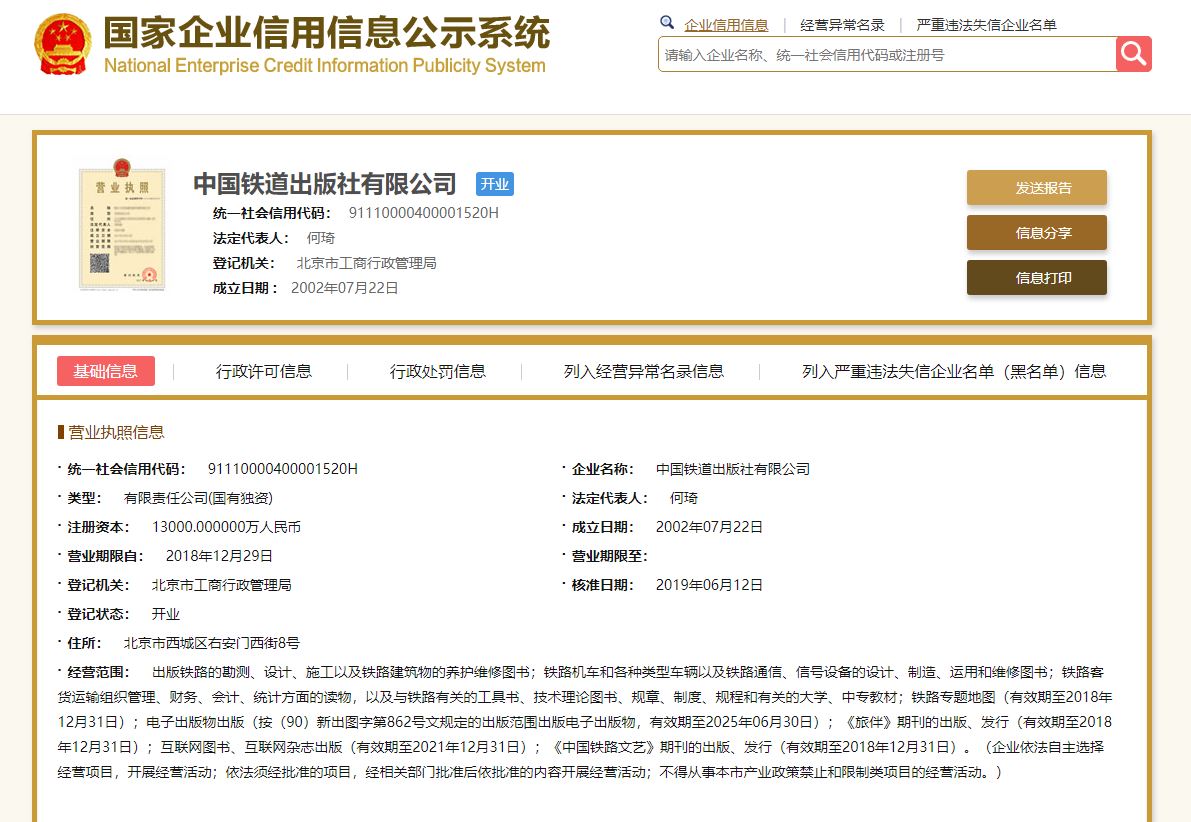The height and width of the screenshot is (822, 1191).
Task: Click the address 北京市西城区右安门西街8号
Action: [x=211, y=643]
